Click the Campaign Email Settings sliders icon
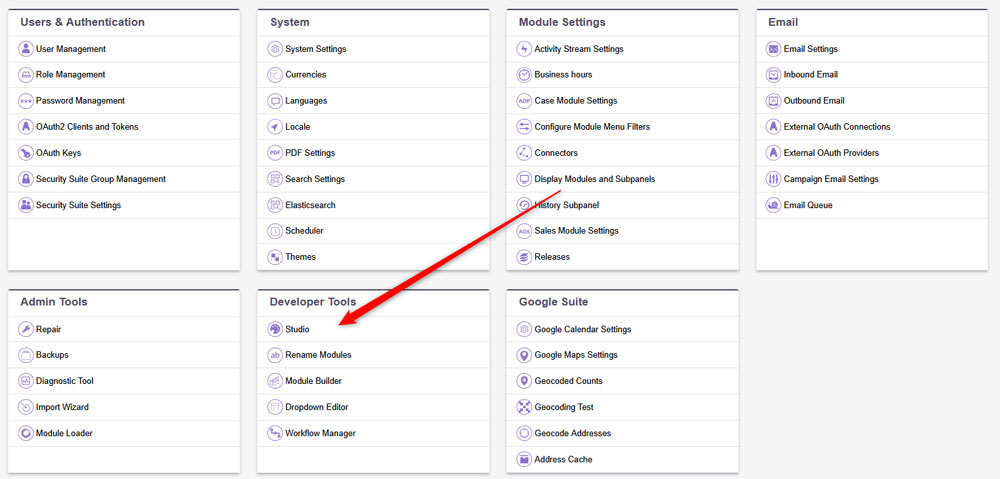Viewport: 1000px width, 479px height. tap(774, 179)
